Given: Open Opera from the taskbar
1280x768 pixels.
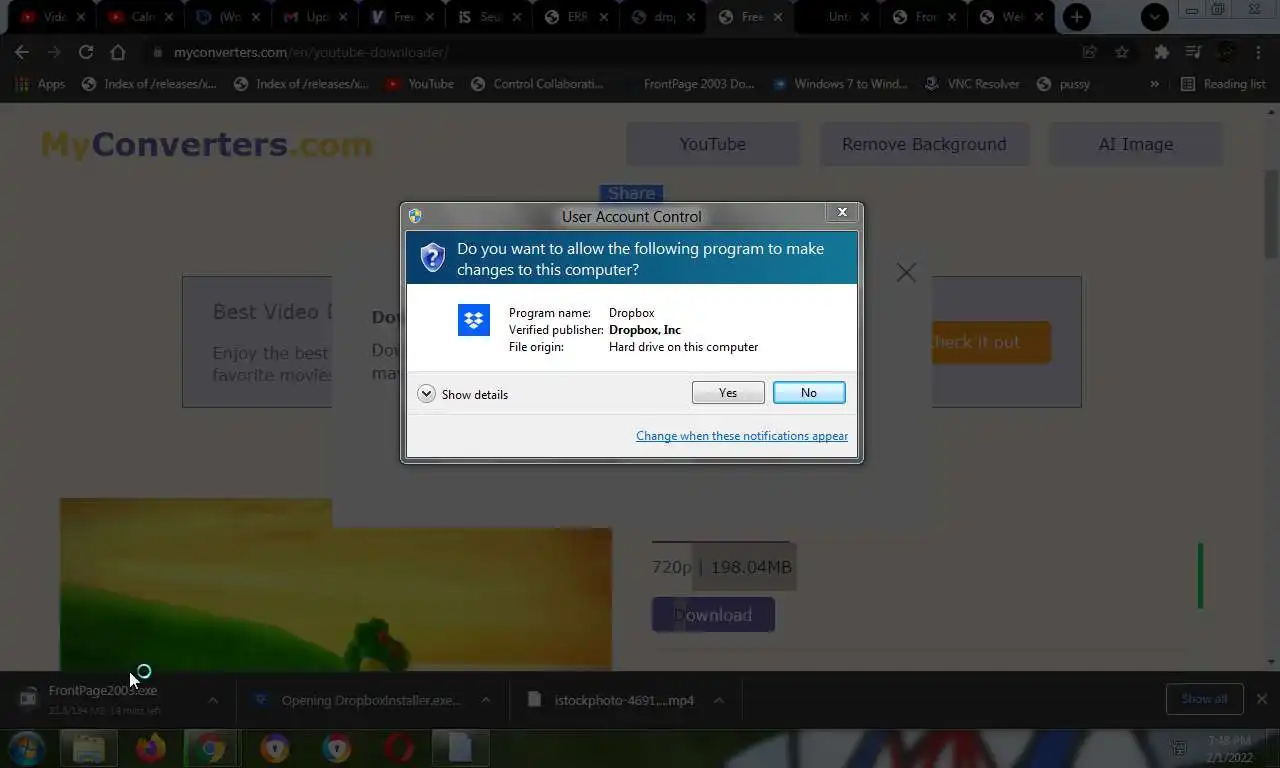Looking at the screenshot, I should pos(399,748).
